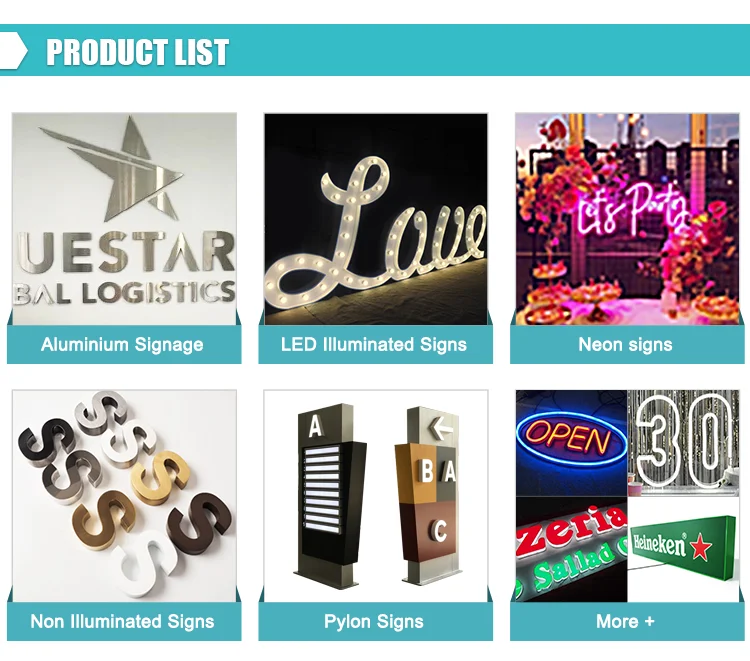Open Non Illuminated Signs category

coord(122,621)
